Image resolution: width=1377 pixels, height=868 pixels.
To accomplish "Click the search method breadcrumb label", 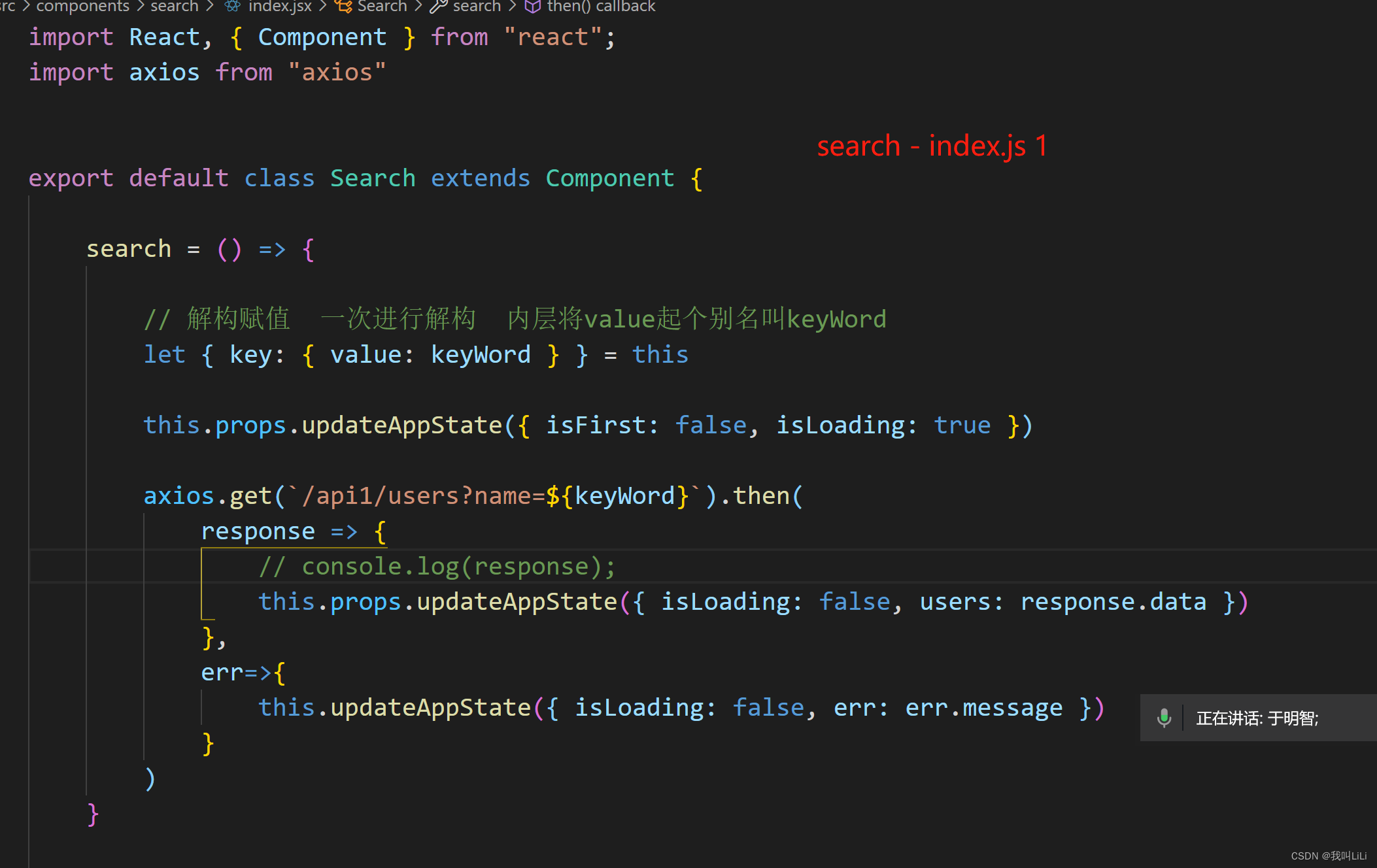I will coord(477,6).
